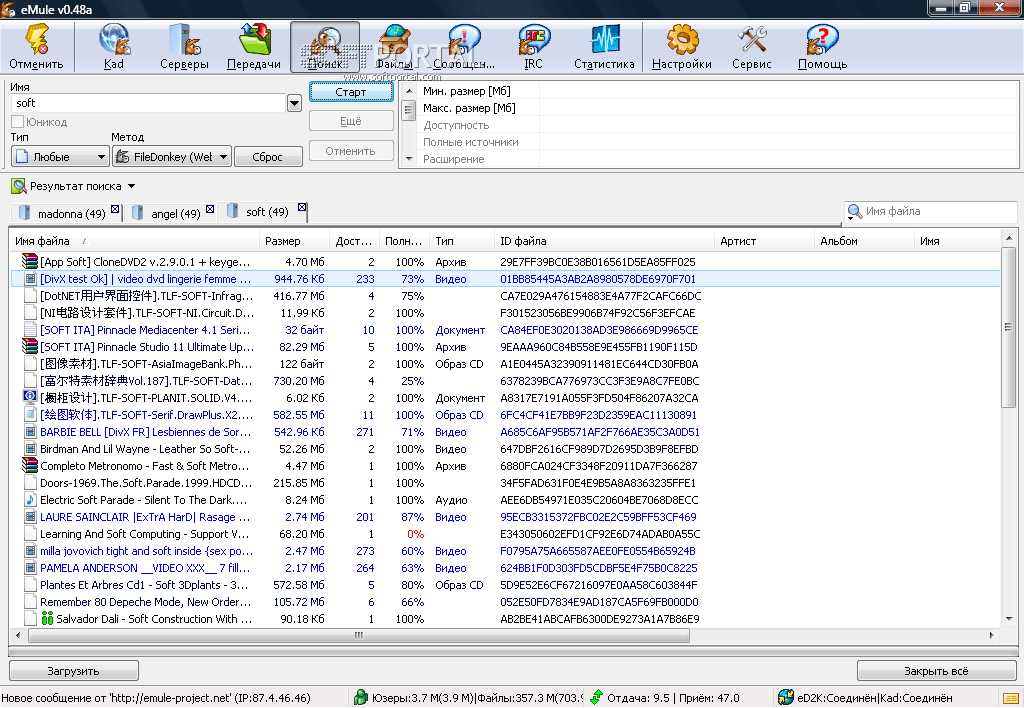Click the upload/download arrows status icon
Viewport: 1024px width, 708px height.
tap(596, 698)
